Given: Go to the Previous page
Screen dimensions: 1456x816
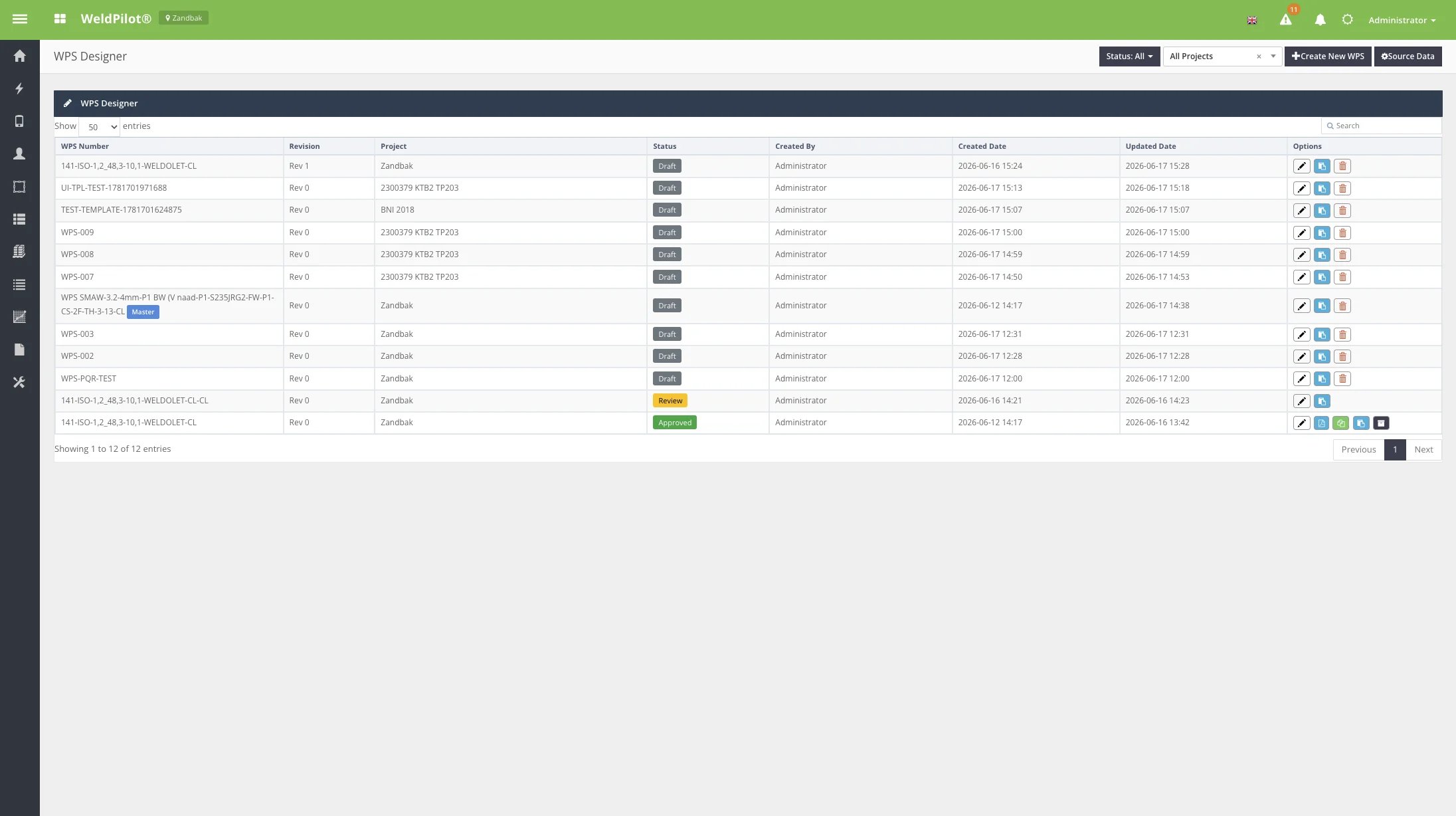Looking at the screenshot, I should pos(1358,450).
